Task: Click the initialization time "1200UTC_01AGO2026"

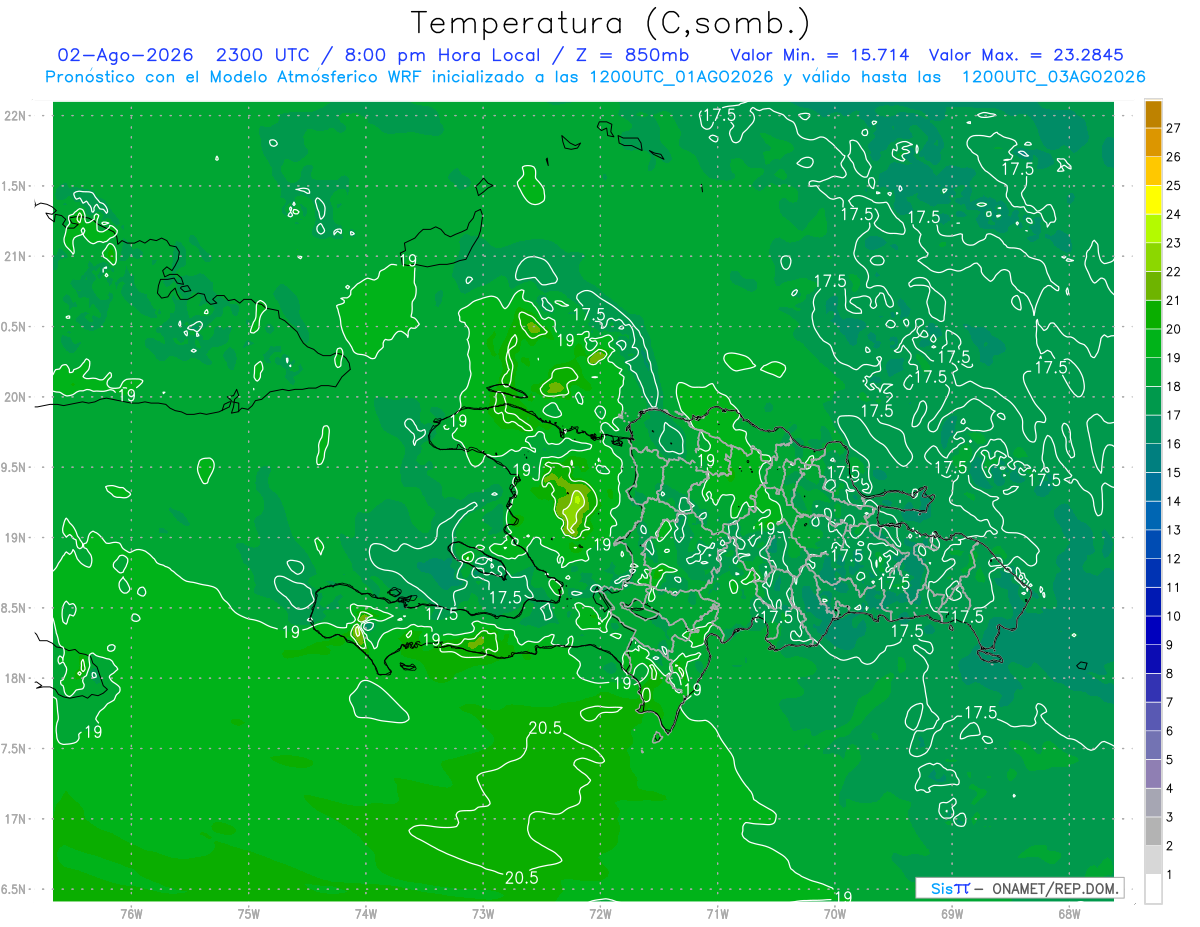Action: click(x=680, y=77)
